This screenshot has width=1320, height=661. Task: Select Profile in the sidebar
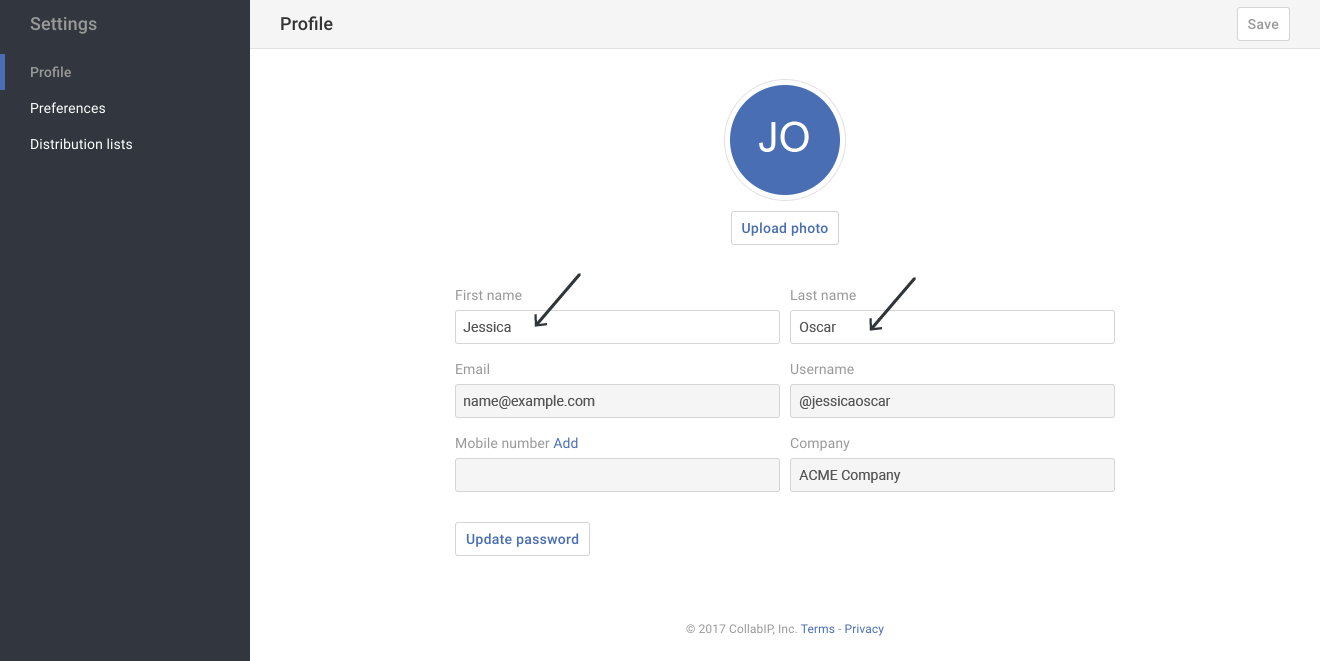point(50,72)
